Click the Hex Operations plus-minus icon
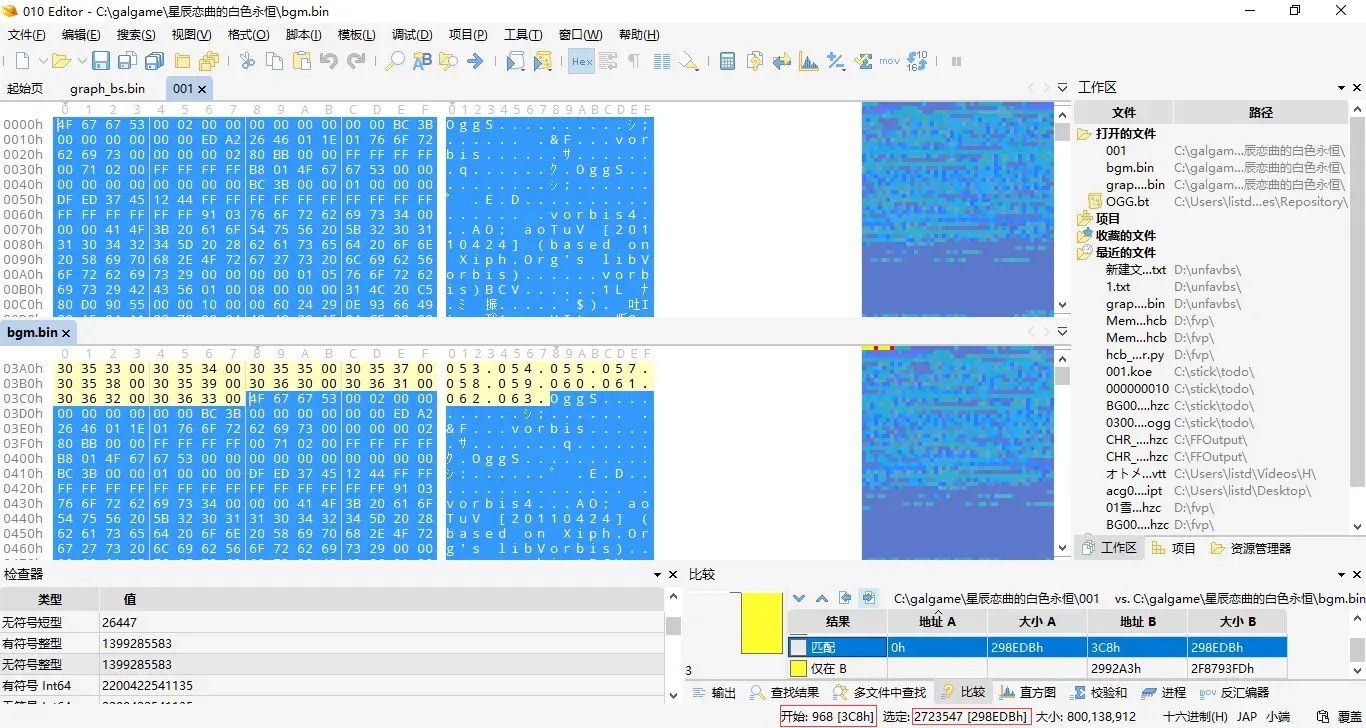Viewport: 1366px width, 728px height. click(836, 61)
